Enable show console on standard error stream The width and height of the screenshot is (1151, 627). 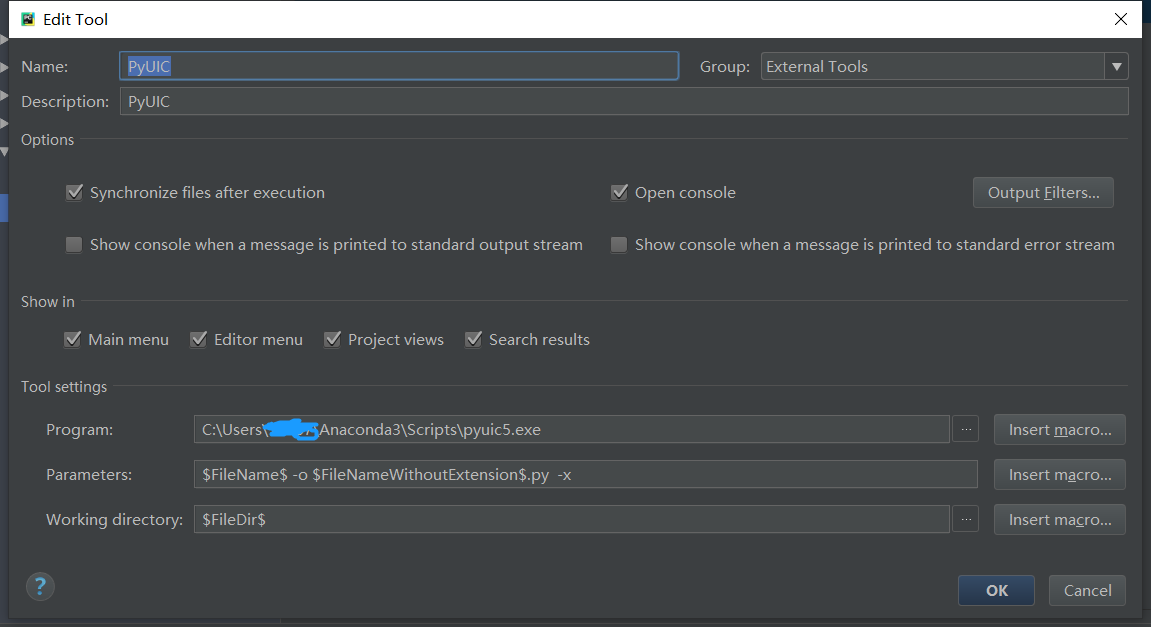pos(620,244)
